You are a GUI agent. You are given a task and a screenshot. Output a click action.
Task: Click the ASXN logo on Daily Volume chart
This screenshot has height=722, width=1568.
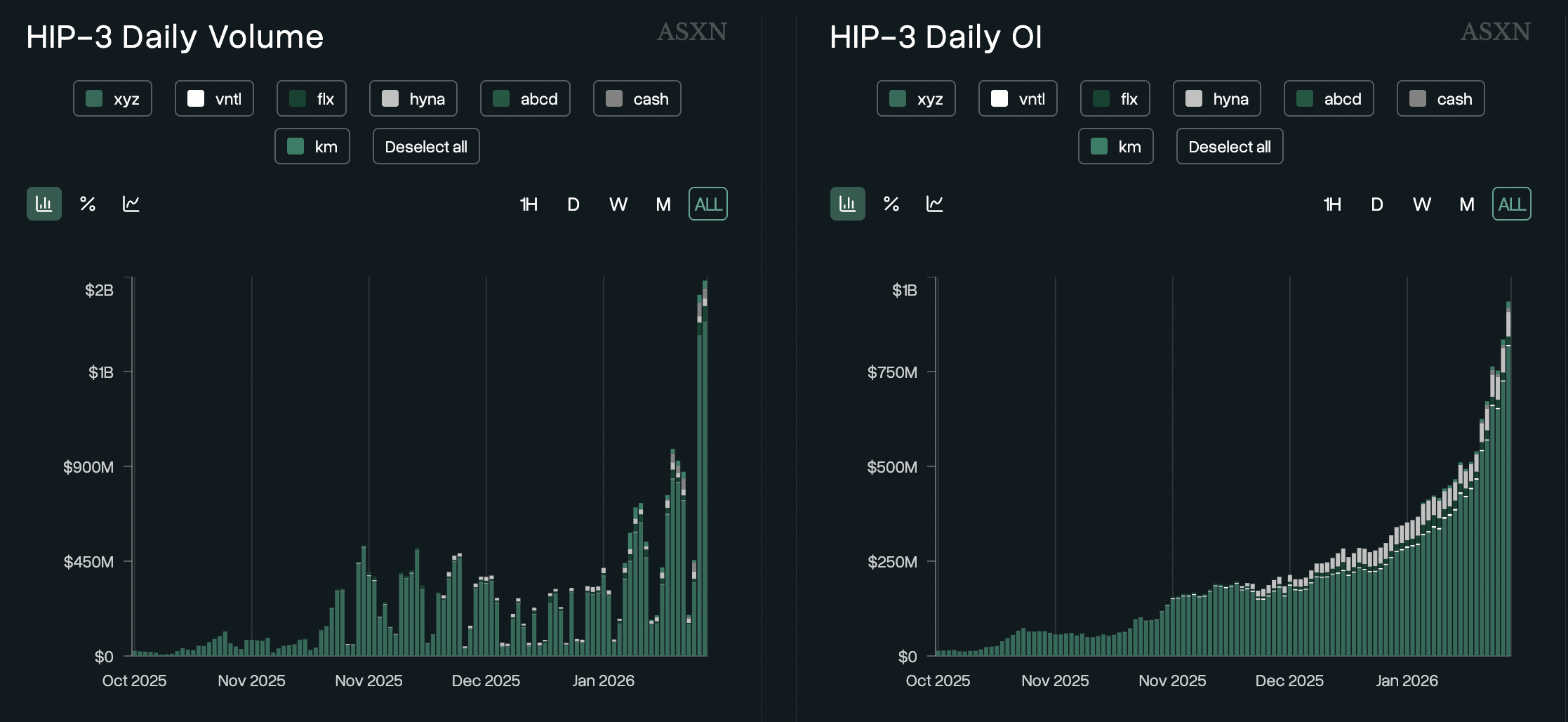pyautogui.click(x=691, y=32)
